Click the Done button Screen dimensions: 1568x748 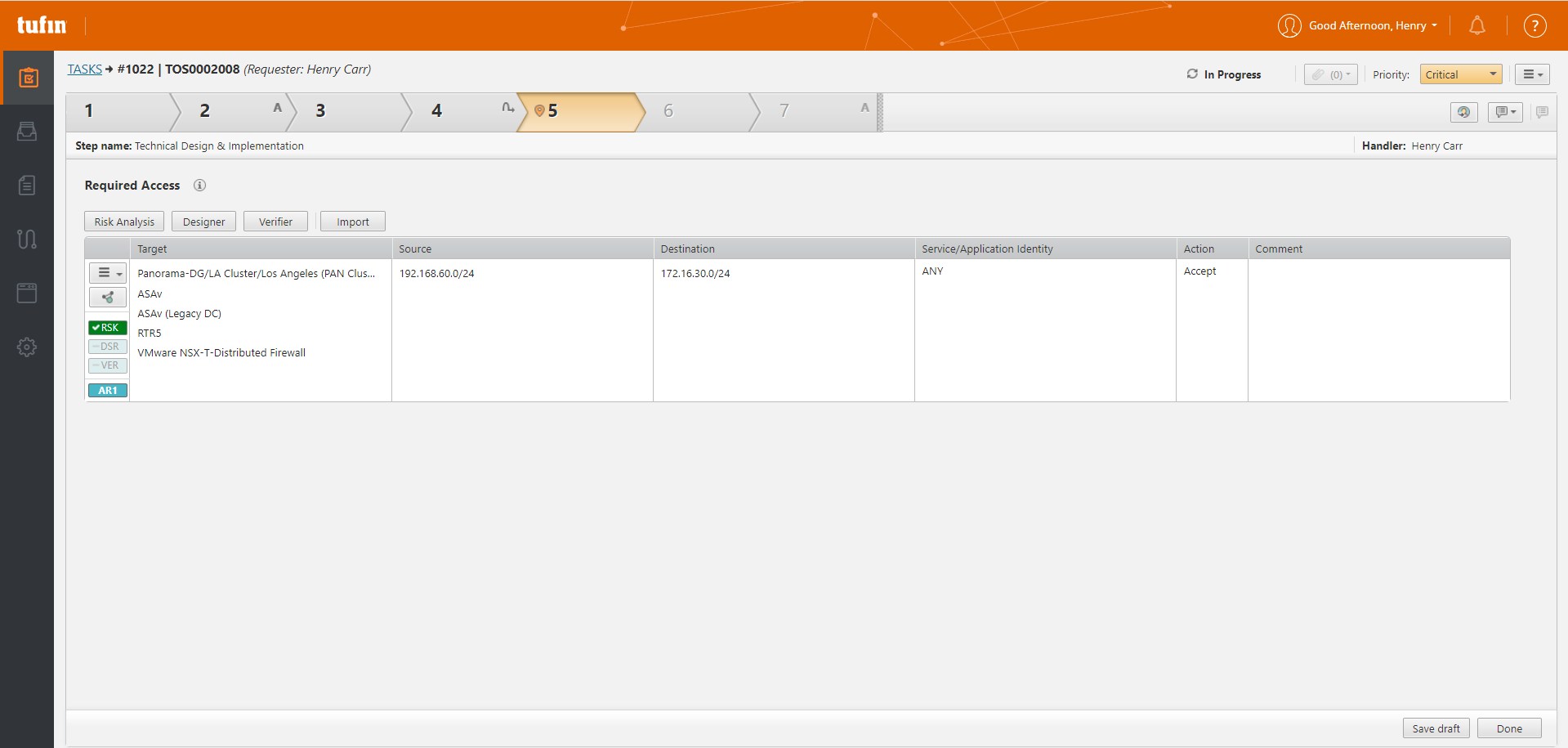[1509, 728]
